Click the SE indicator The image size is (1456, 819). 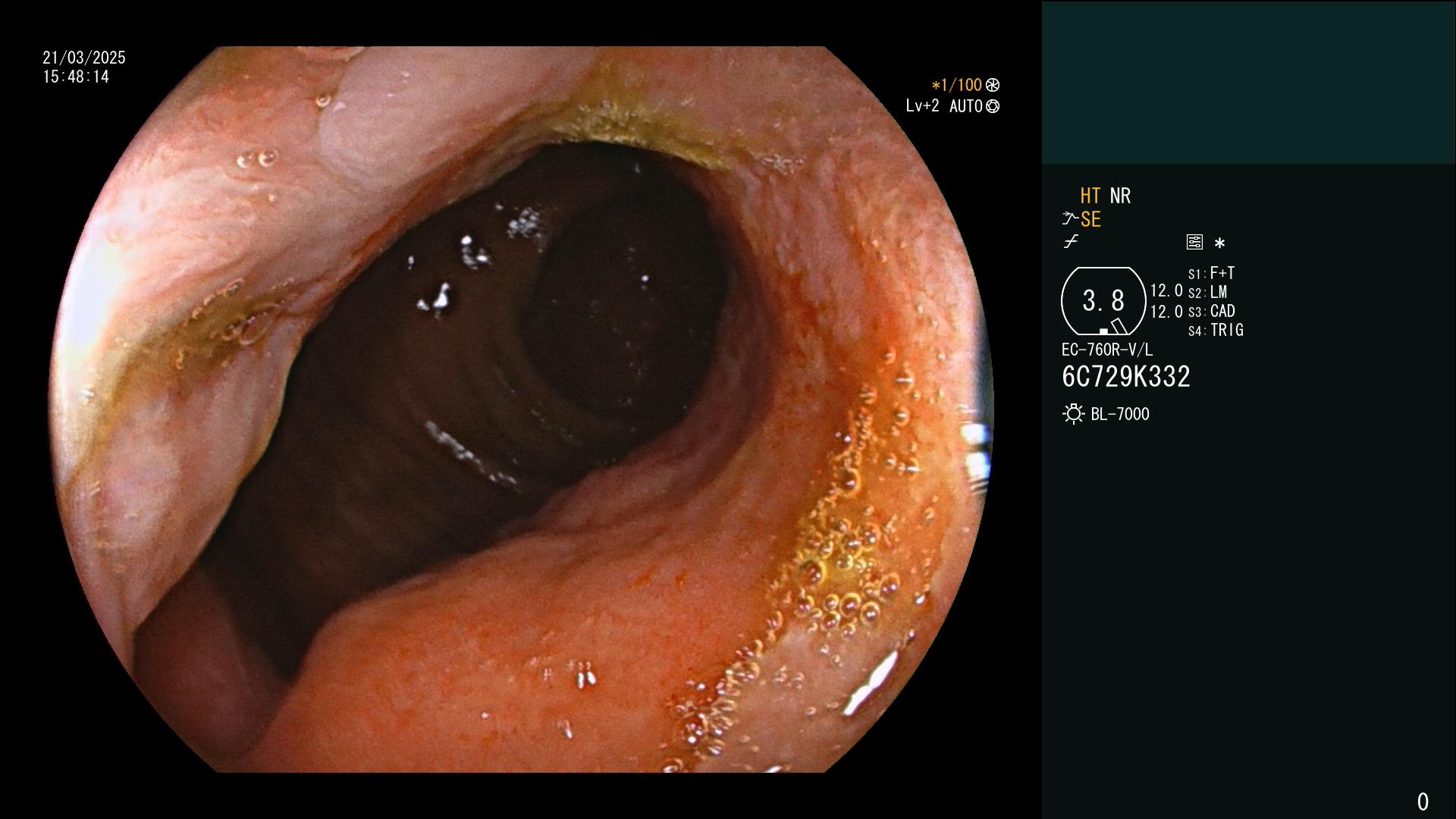(x=1090, y=219)
